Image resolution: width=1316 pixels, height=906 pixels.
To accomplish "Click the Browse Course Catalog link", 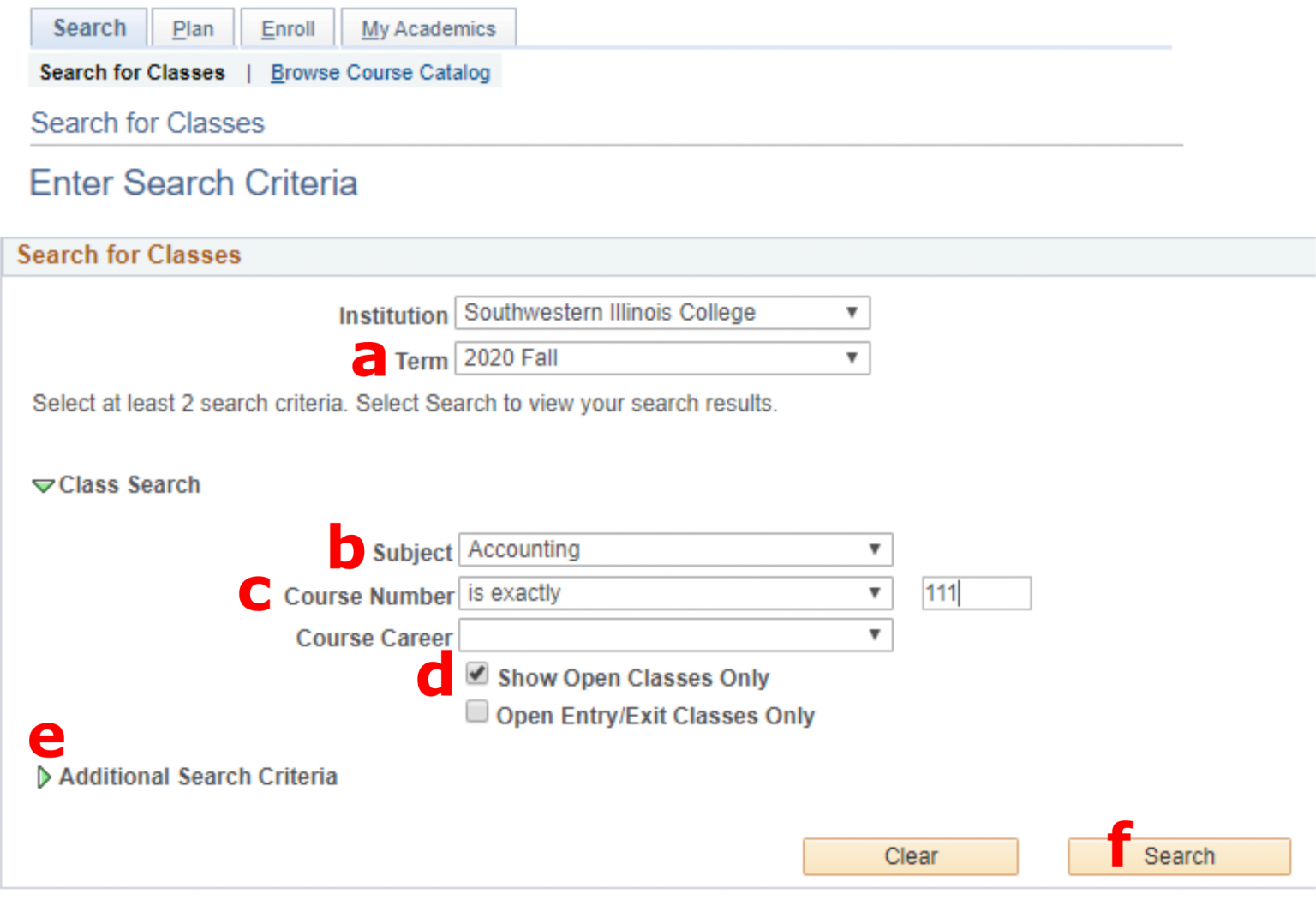I will click(x=380, y=73).
